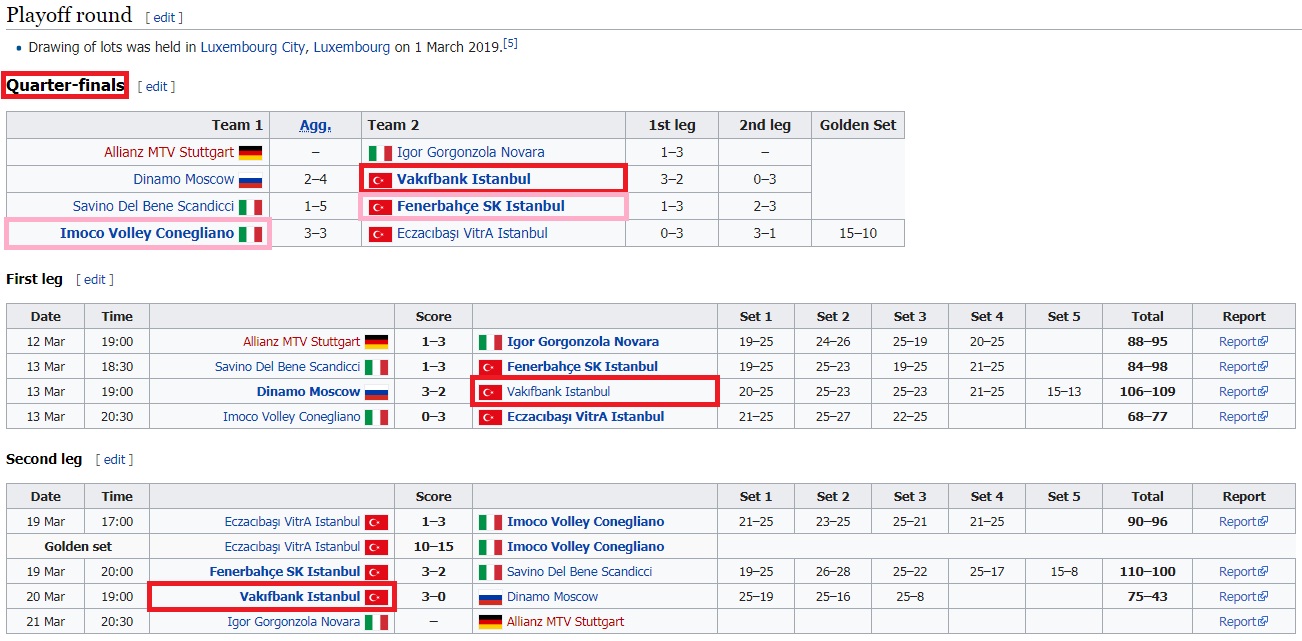Screen dimensions: 1302x641
Task: Open Dinamo Moscow in First leg table
Action: click(x=308, y=392)
